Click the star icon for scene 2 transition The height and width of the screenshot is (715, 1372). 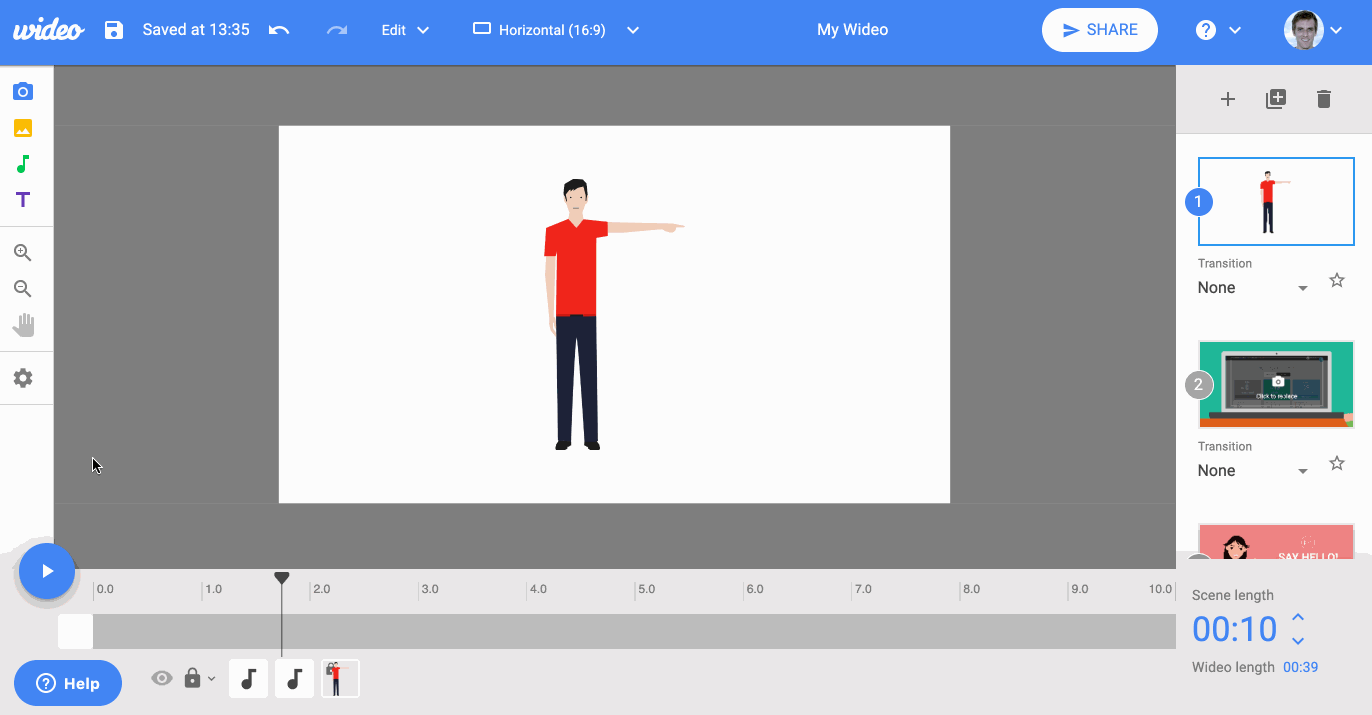tap(1337, 463)
